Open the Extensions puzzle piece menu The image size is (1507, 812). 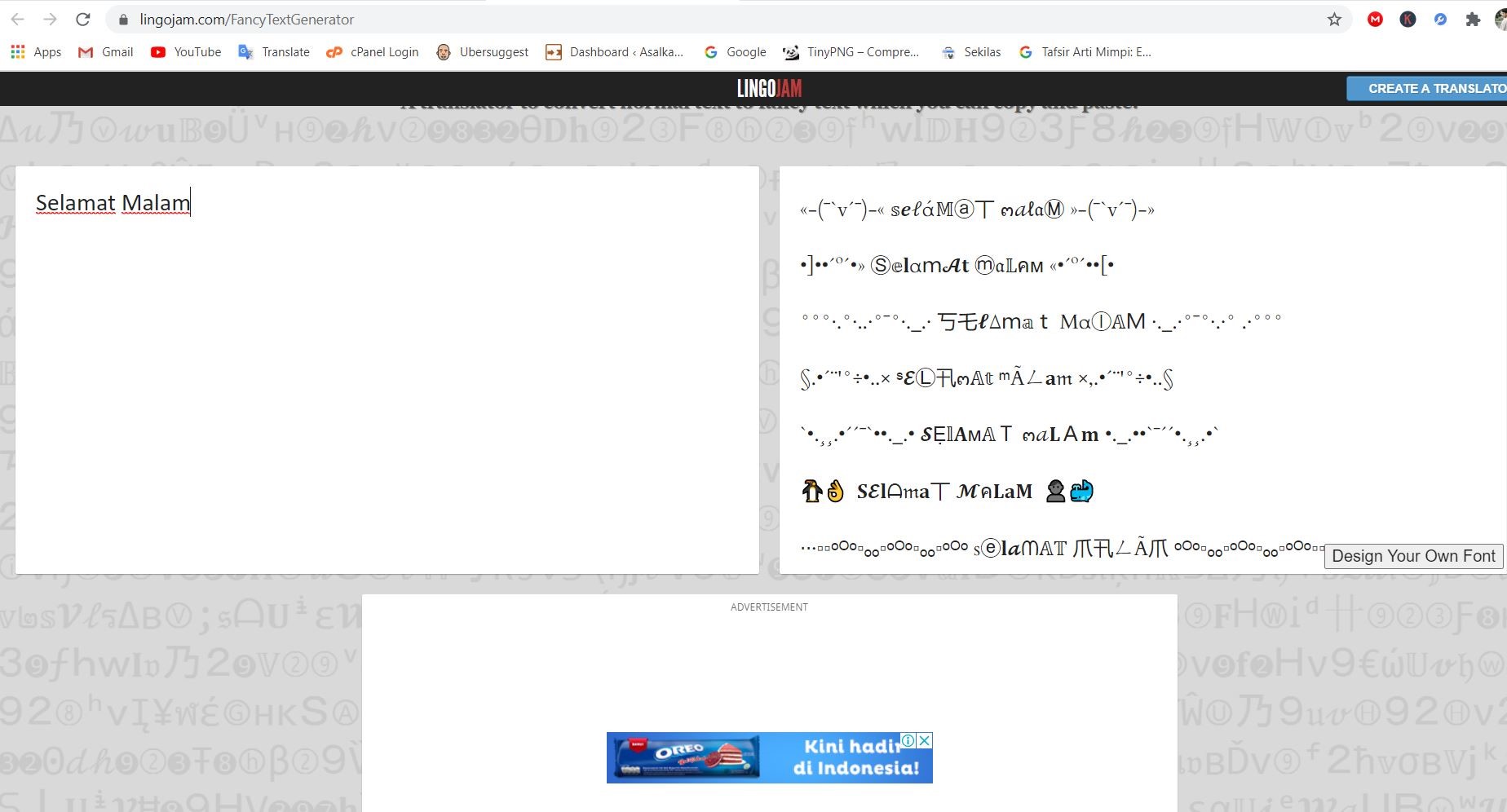point(1473,19)
